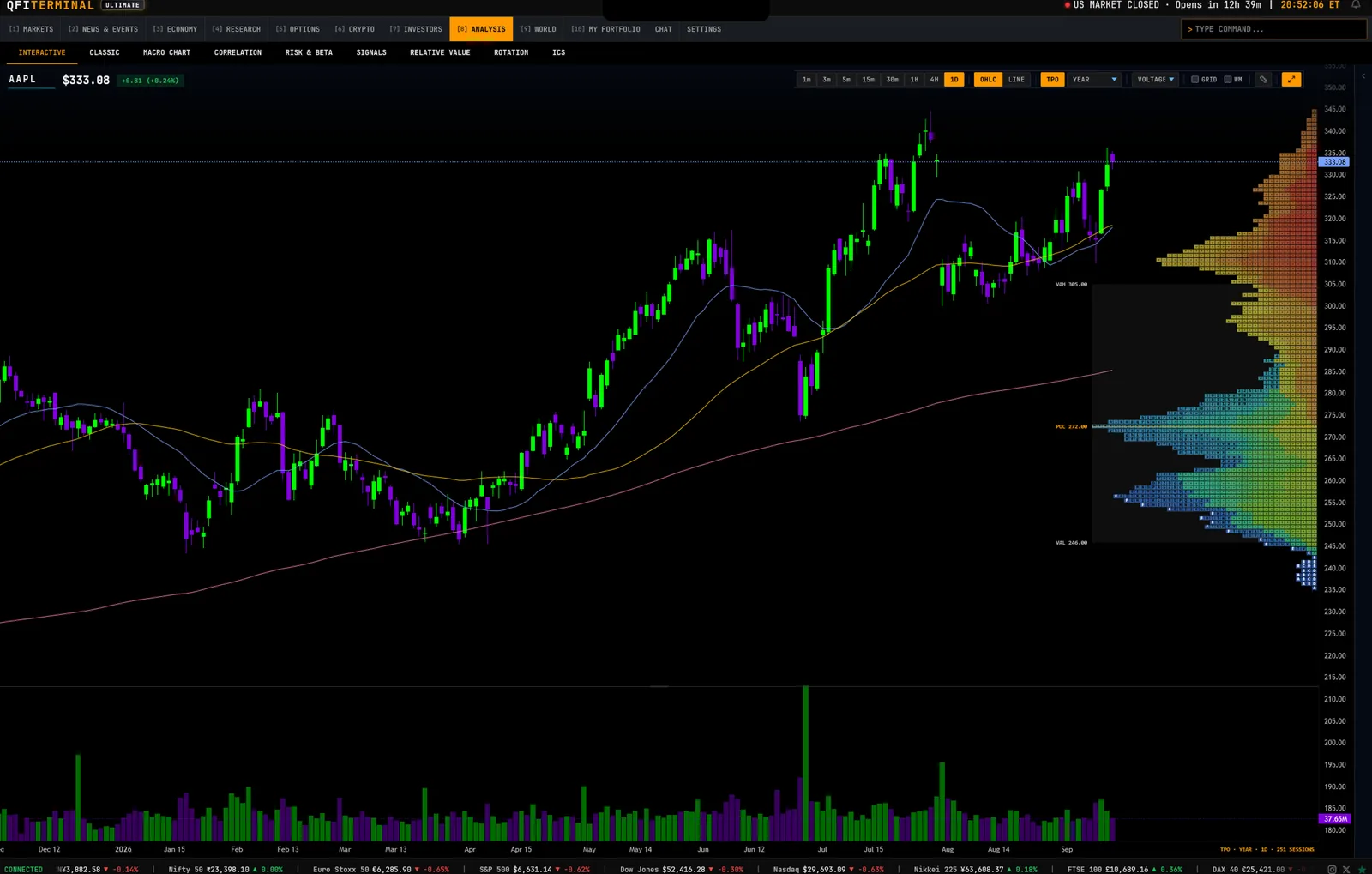Click the +0.81 (+0.24%) price change badge
The image size is (1372, 874).
click(150, 81)
